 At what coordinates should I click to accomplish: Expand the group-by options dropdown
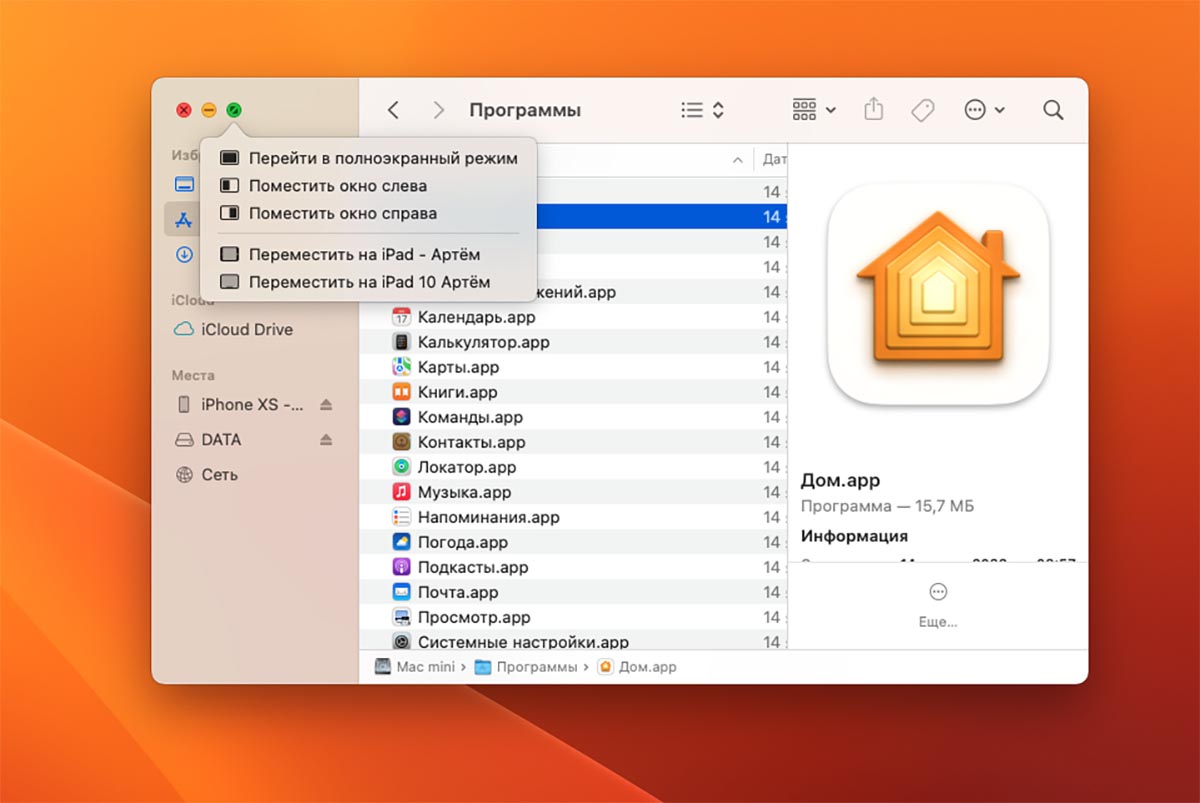814,110
